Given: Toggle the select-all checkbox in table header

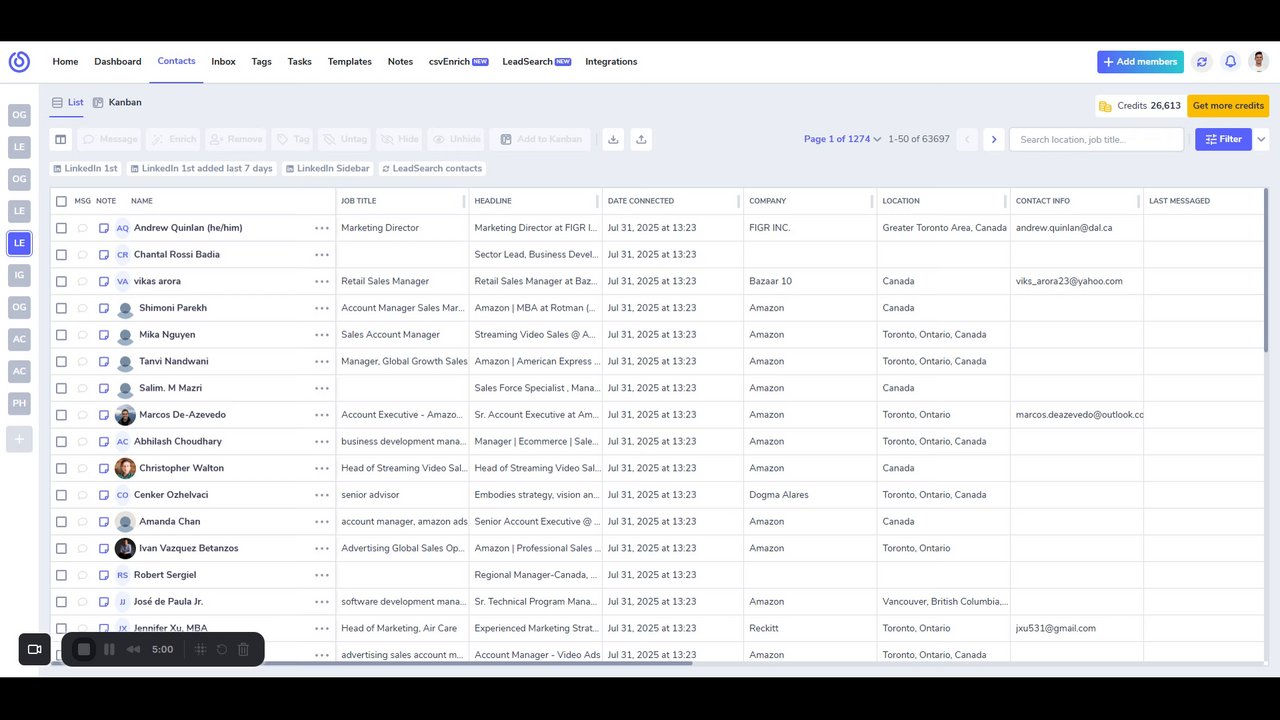Looking at the screenshot, I should [61, 201].
